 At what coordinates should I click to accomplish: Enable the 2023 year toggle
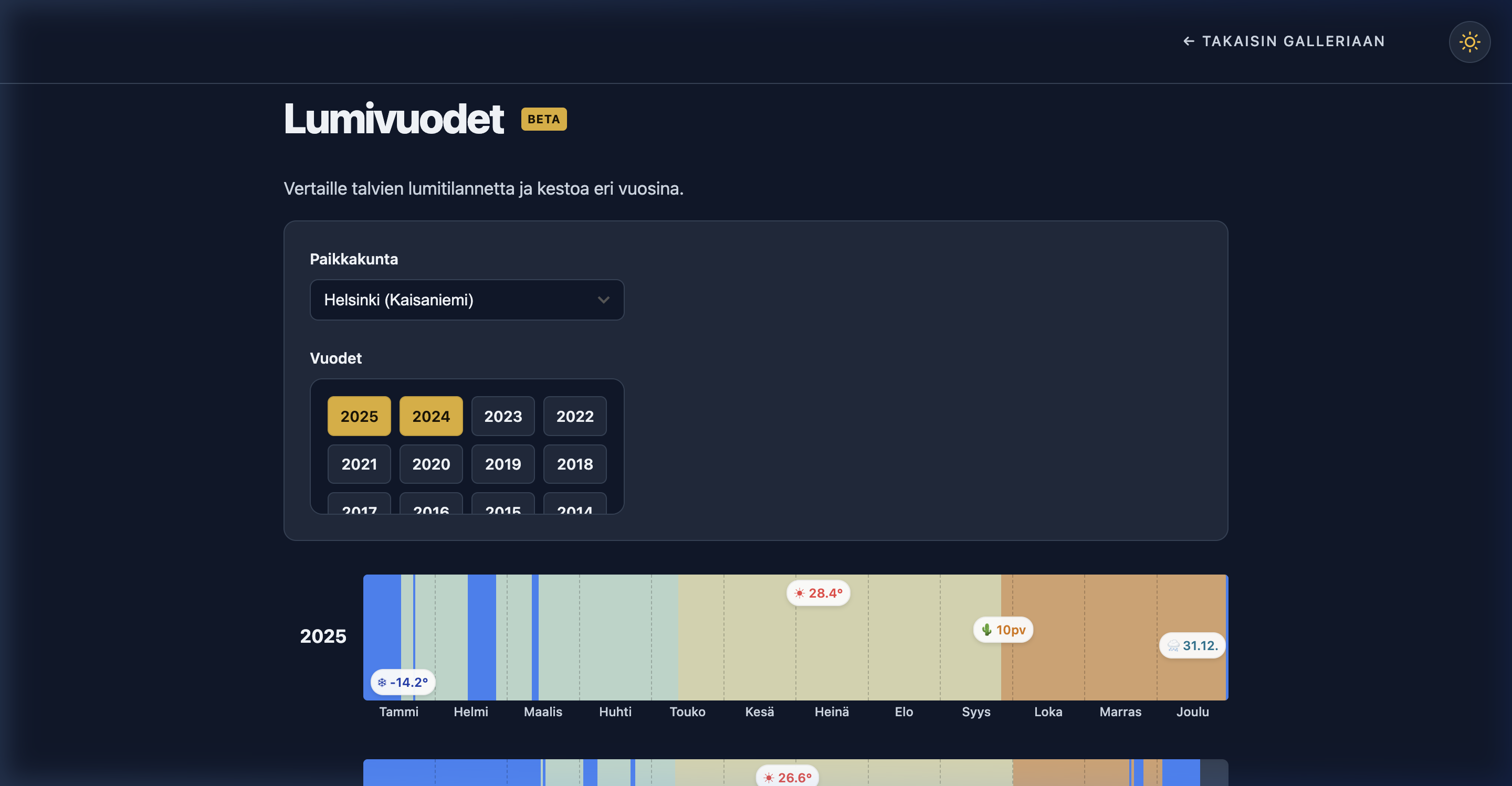503,417
